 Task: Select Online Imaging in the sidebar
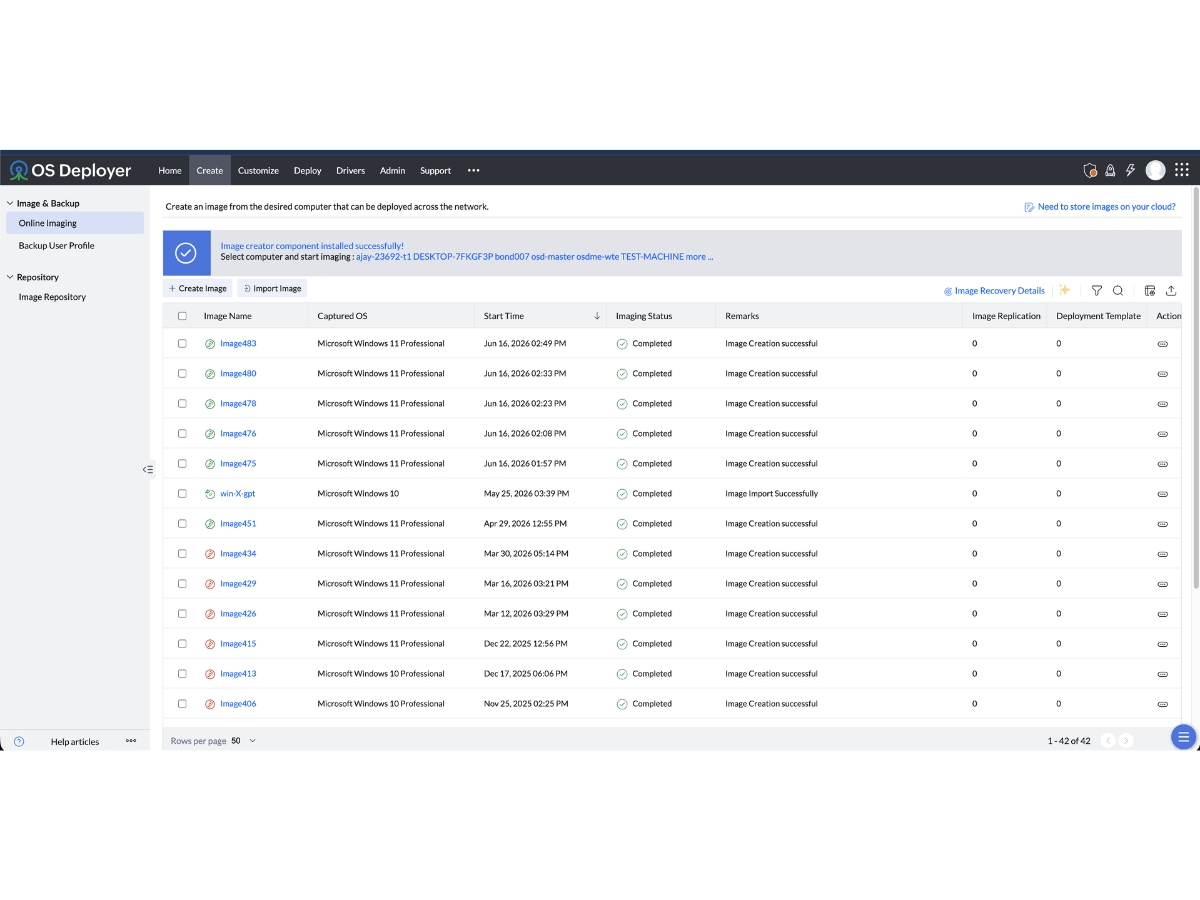pyautogui.click(x=75, y=223)
